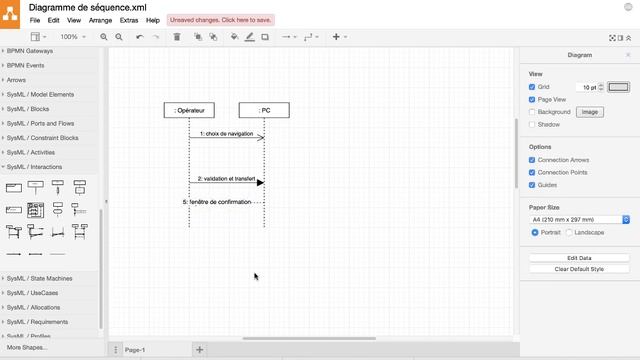This screenshot has height=360, width=640.
Task: Toggle the format panel icon
Action: click(x=620, y=38)
